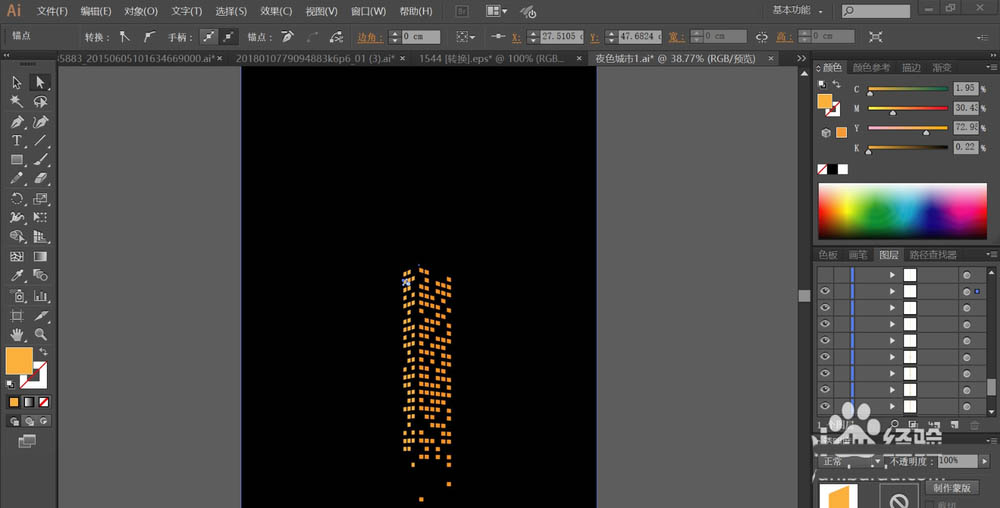Select the Rectangle tool

click(x=17, y=159)
